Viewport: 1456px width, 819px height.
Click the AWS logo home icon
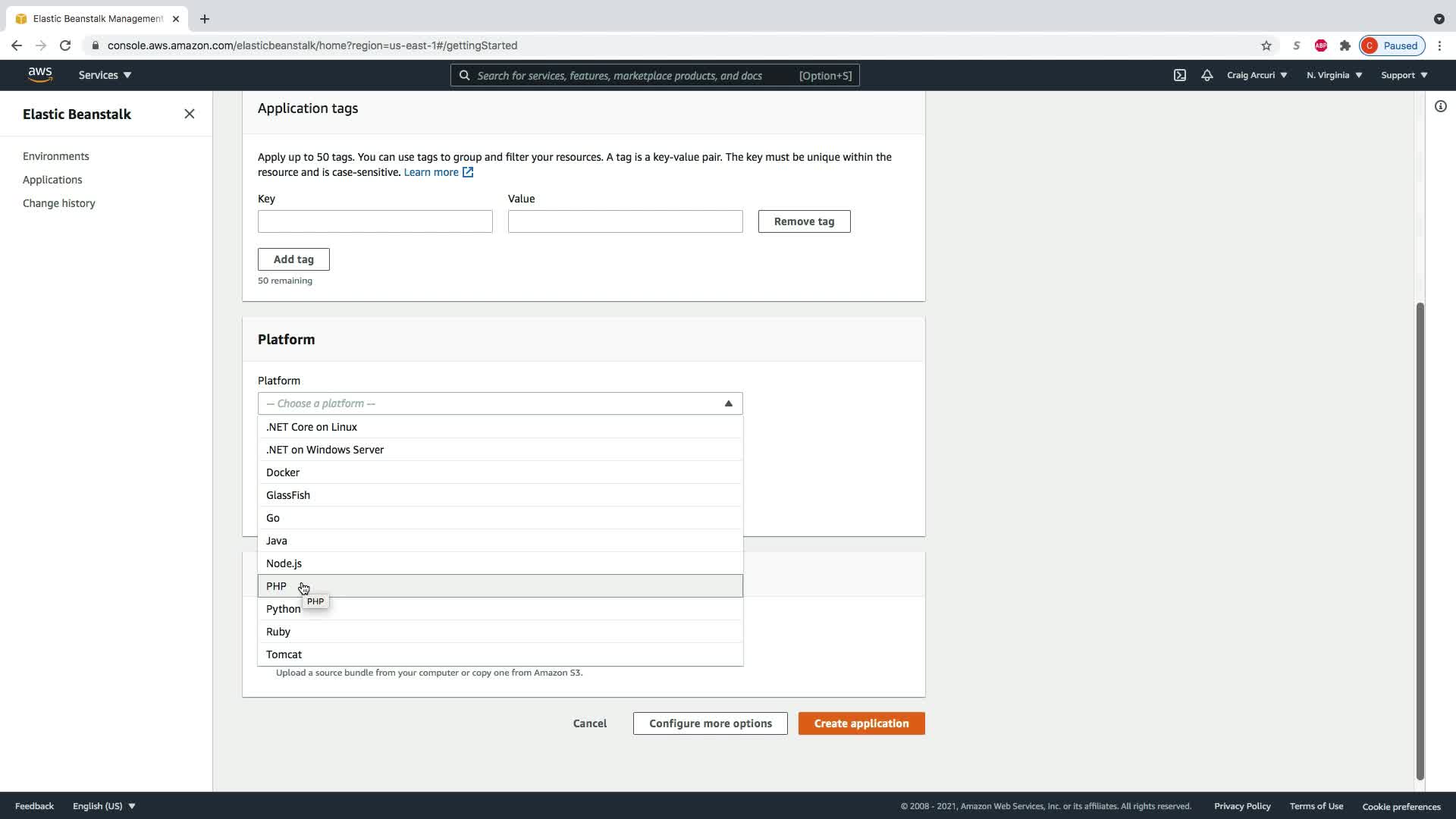[x=40, y=74]
